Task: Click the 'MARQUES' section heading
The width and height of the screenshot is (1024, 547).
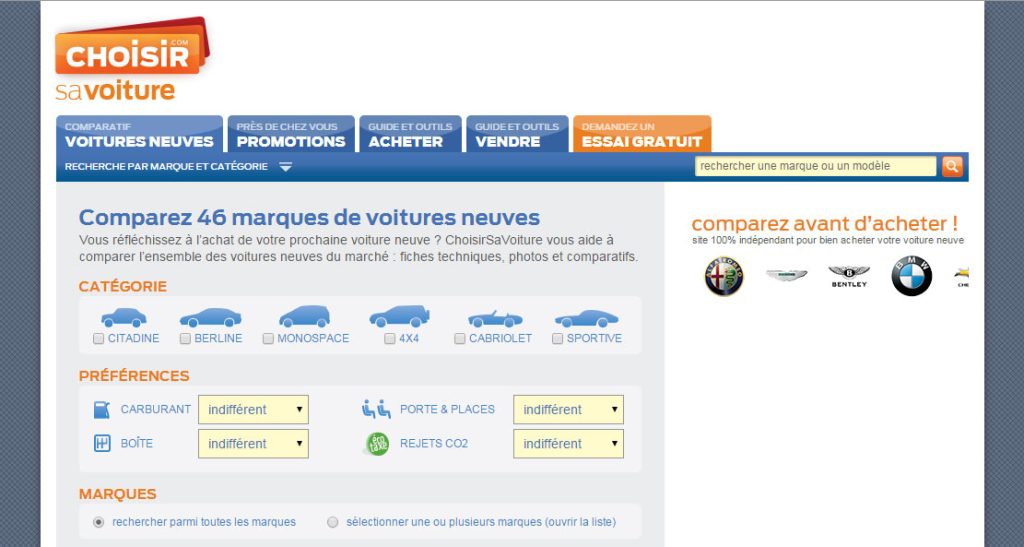Action: click(118, 494)
